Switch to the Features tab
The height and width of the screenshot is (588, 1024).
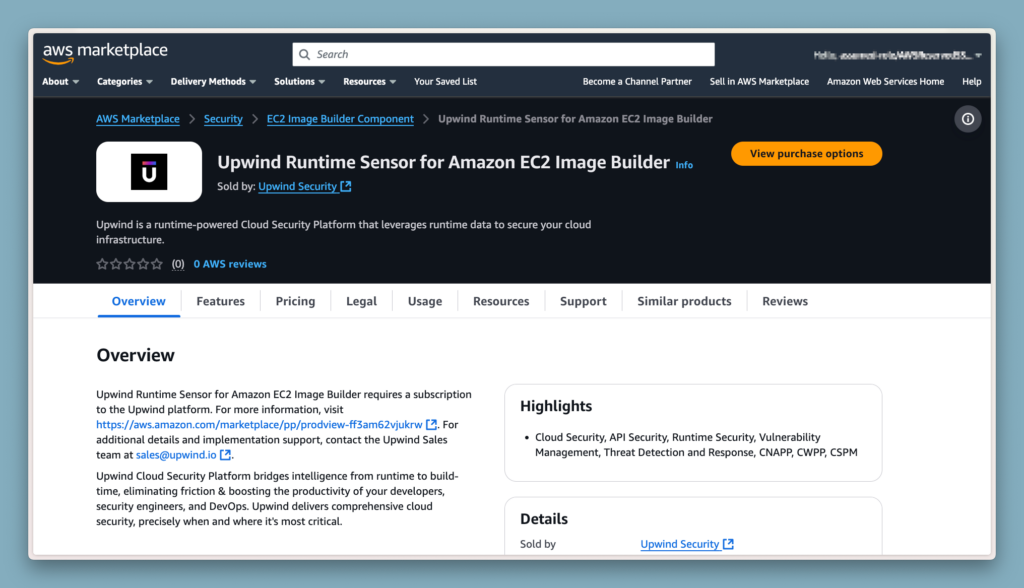coord(220,301)
